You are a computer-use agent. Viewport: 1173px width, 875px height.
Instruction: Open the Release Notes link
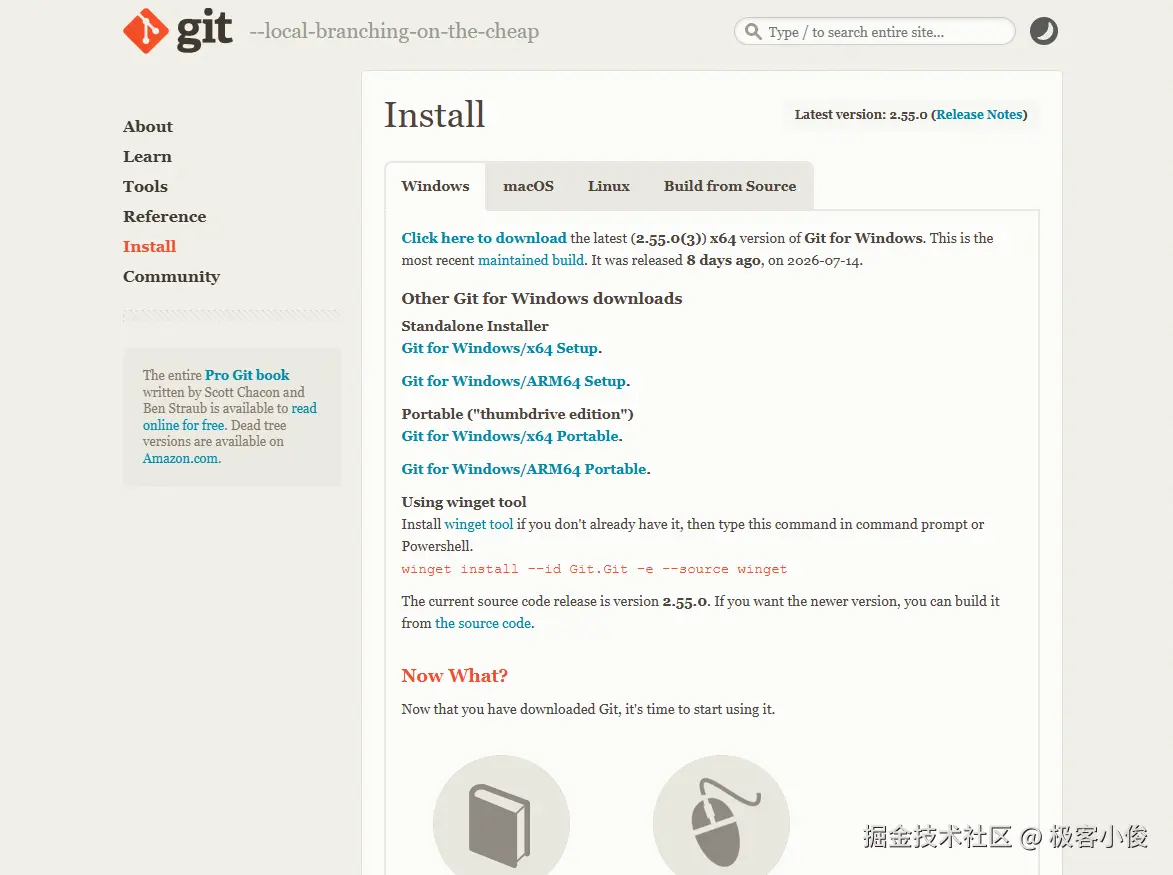point(979,114)
